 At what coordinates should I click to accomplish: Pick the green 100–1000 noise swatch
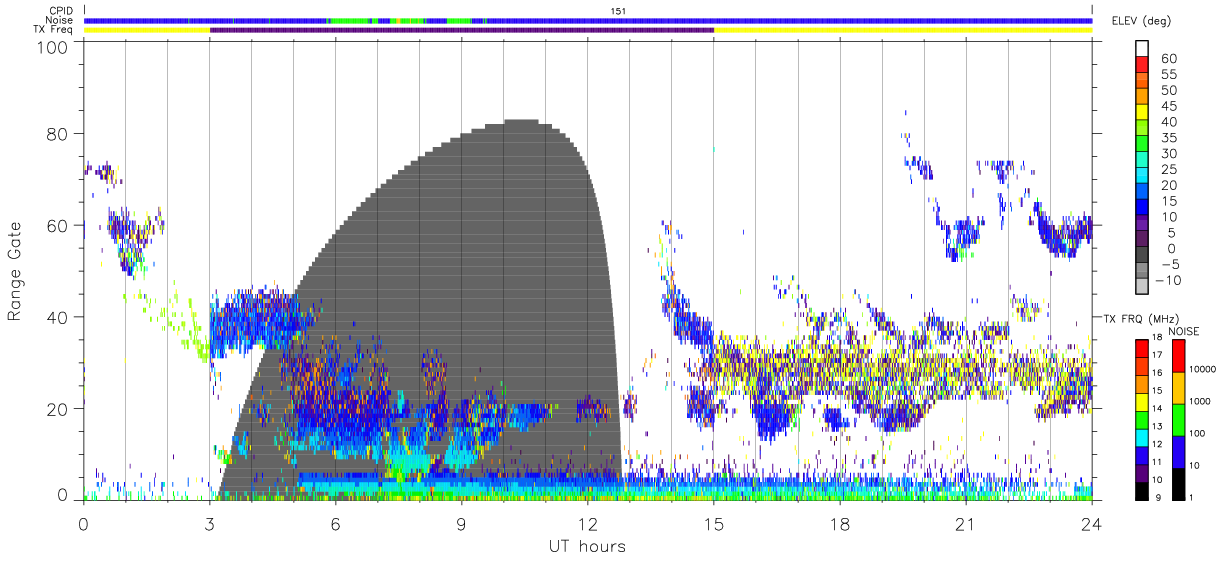coord(1178,419)
